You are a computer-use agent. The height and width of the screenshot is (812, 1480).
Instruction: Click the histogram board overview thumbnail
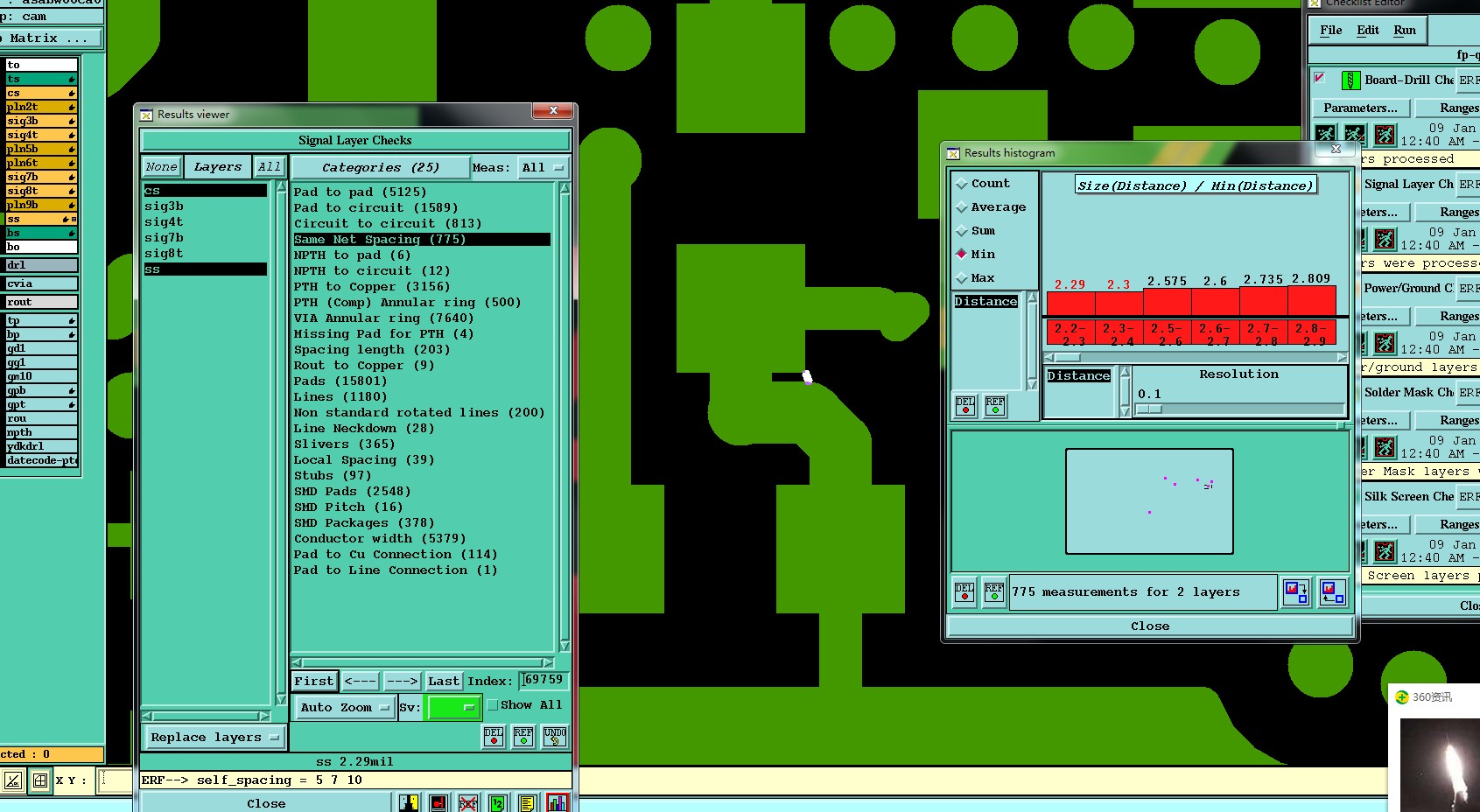click(x=1149, y=501)
